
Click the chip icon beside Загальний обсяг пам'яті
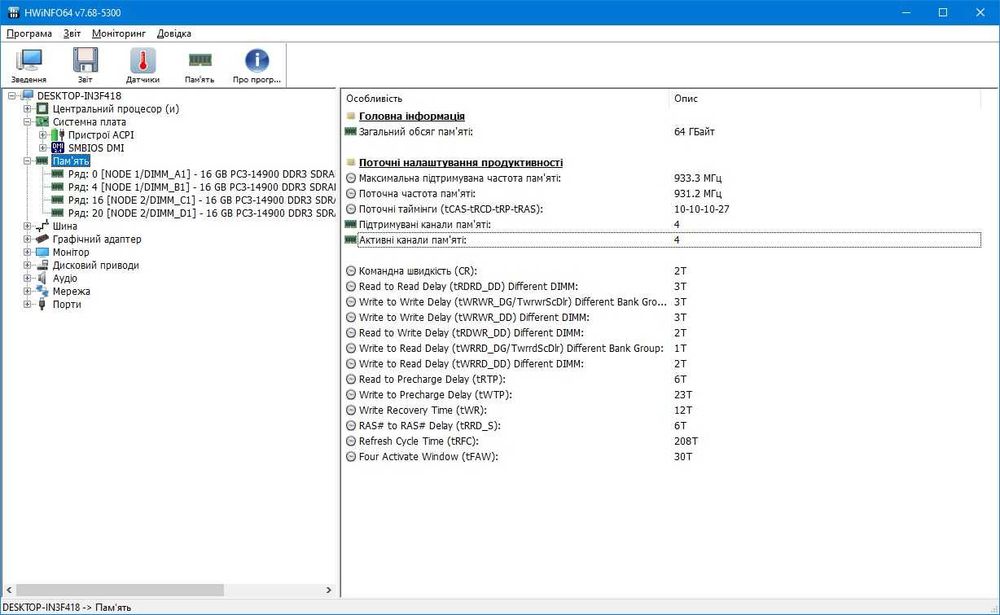coord(351,132)
